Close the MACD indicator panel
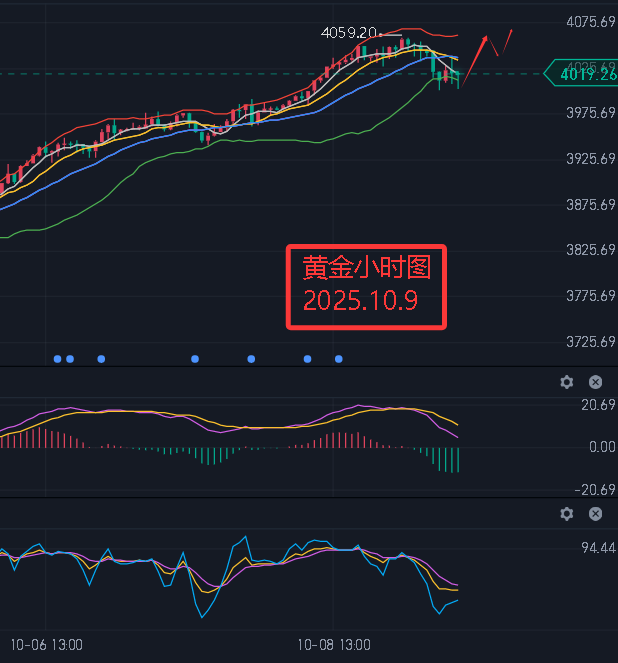 [595, 382]
